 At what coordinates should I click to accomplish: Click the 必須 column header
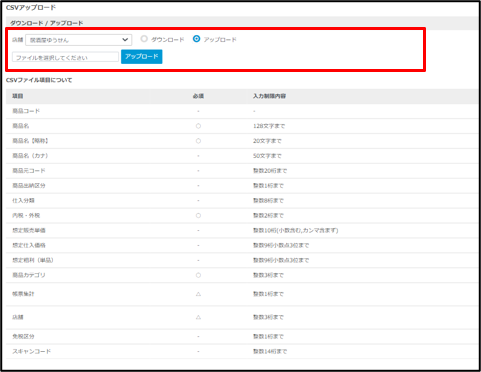tap(198, 96)
